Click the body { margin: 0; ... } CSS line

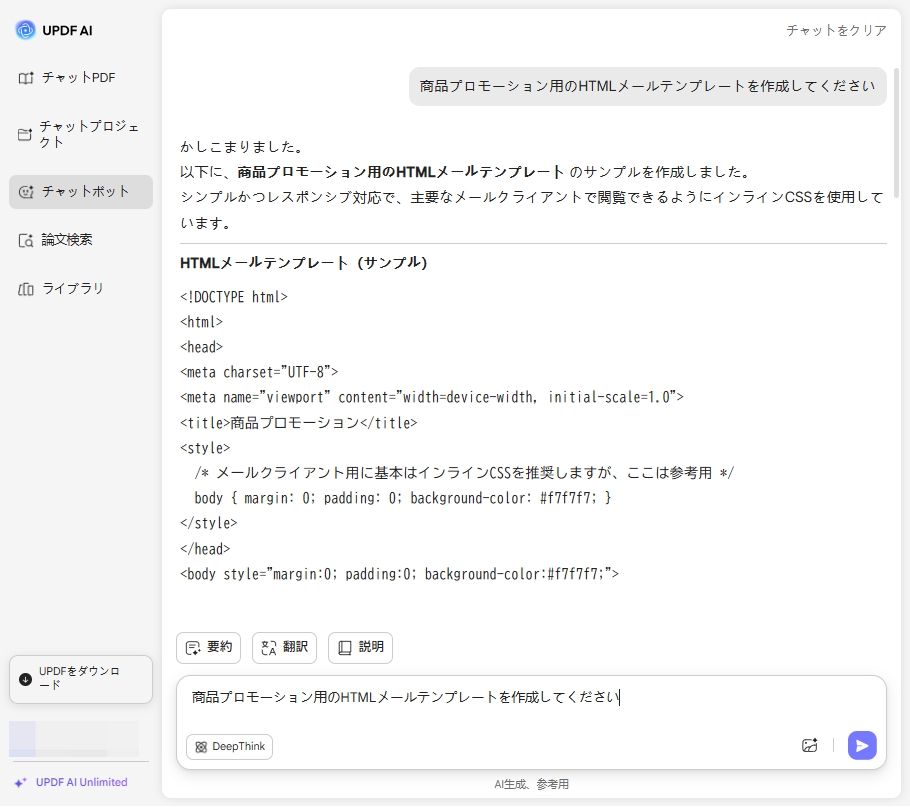pos(403,498)
